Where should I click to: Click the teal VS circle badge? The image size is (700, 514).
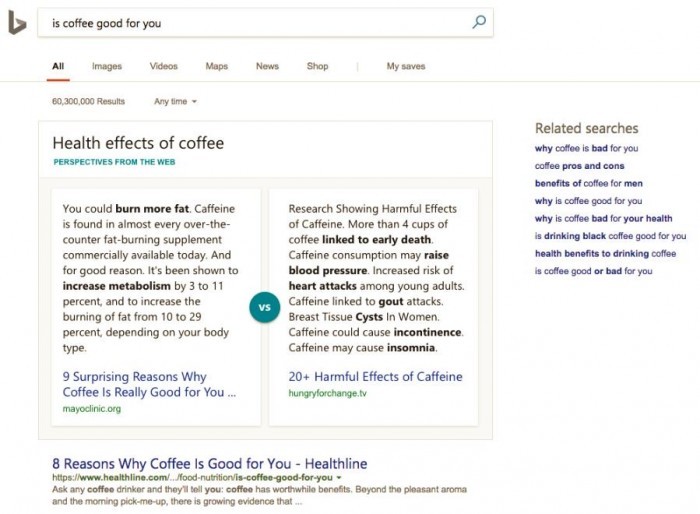coord(265,308)
